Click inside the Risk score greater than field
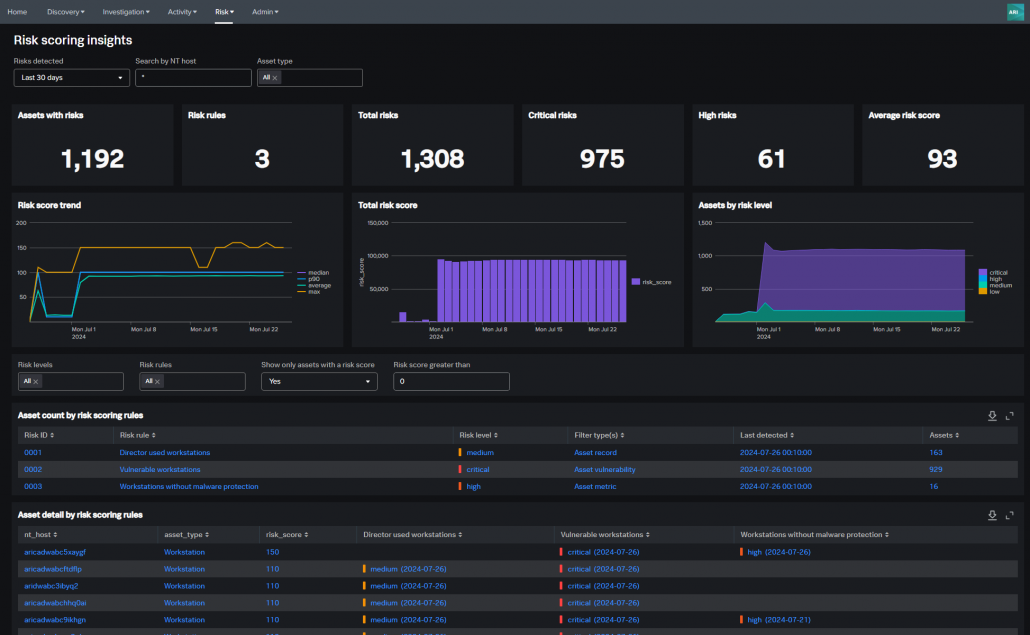This screenshot has height=635, width=1030. (450, 381)
